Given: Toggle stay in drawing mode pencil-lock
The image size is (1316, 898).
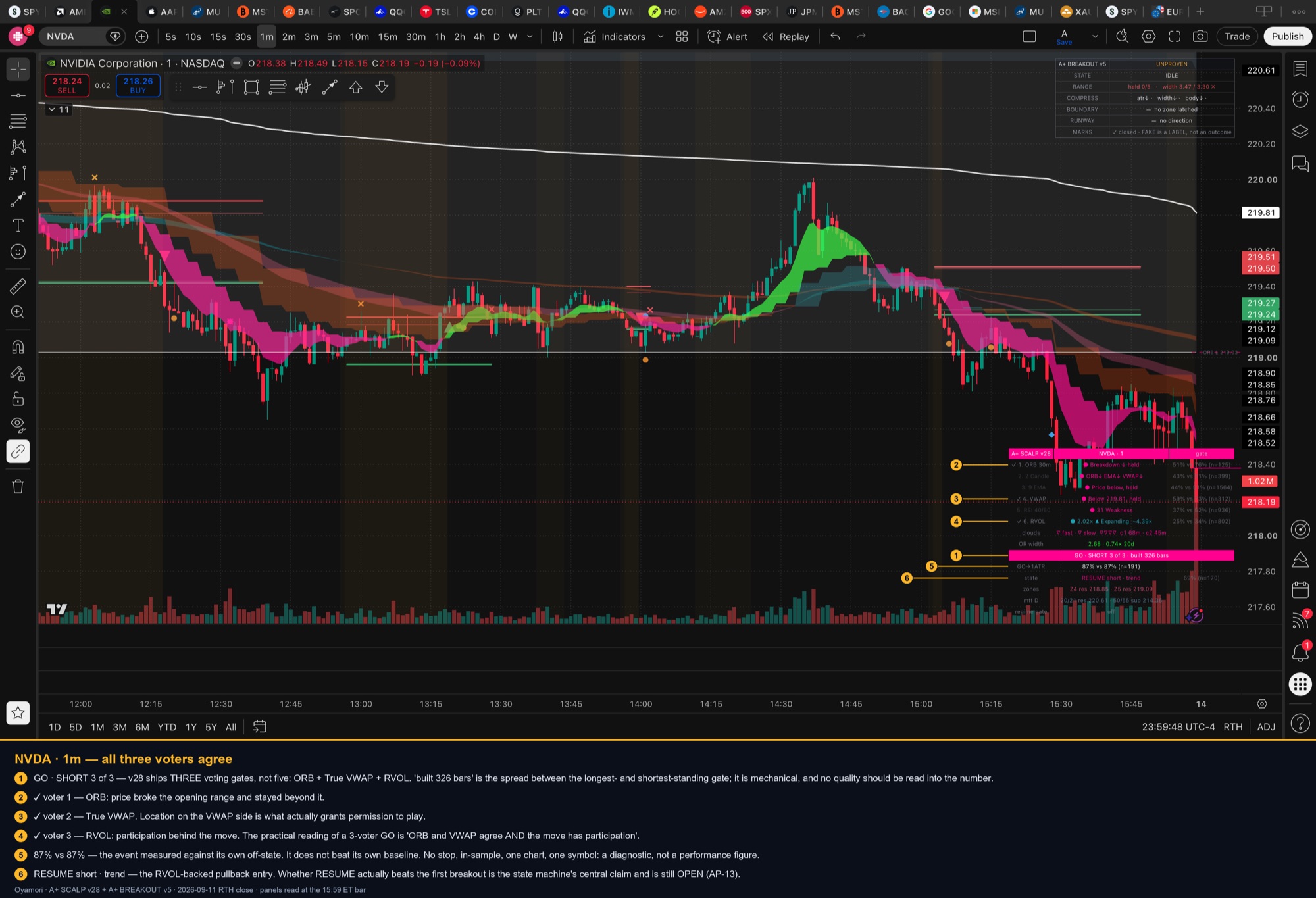Looking at the screenshot, I should [x=18, y=373].
